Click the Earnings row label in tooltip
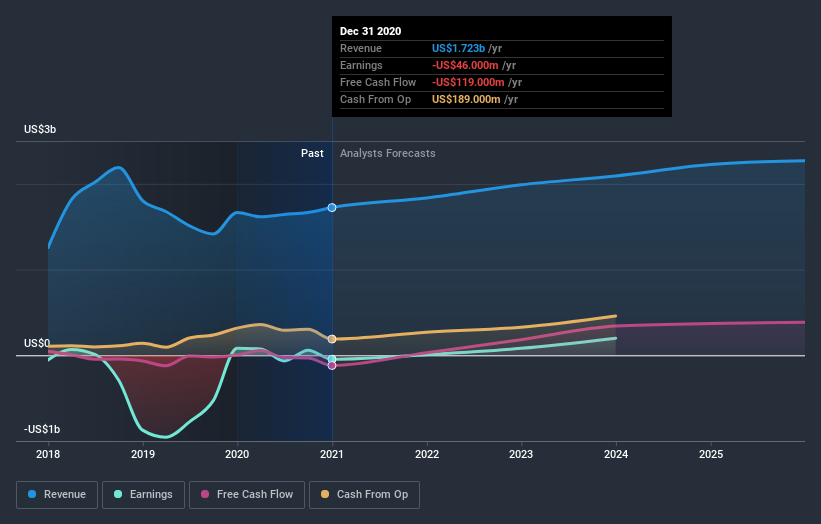The image size is (821, 524). coord(361,65)
